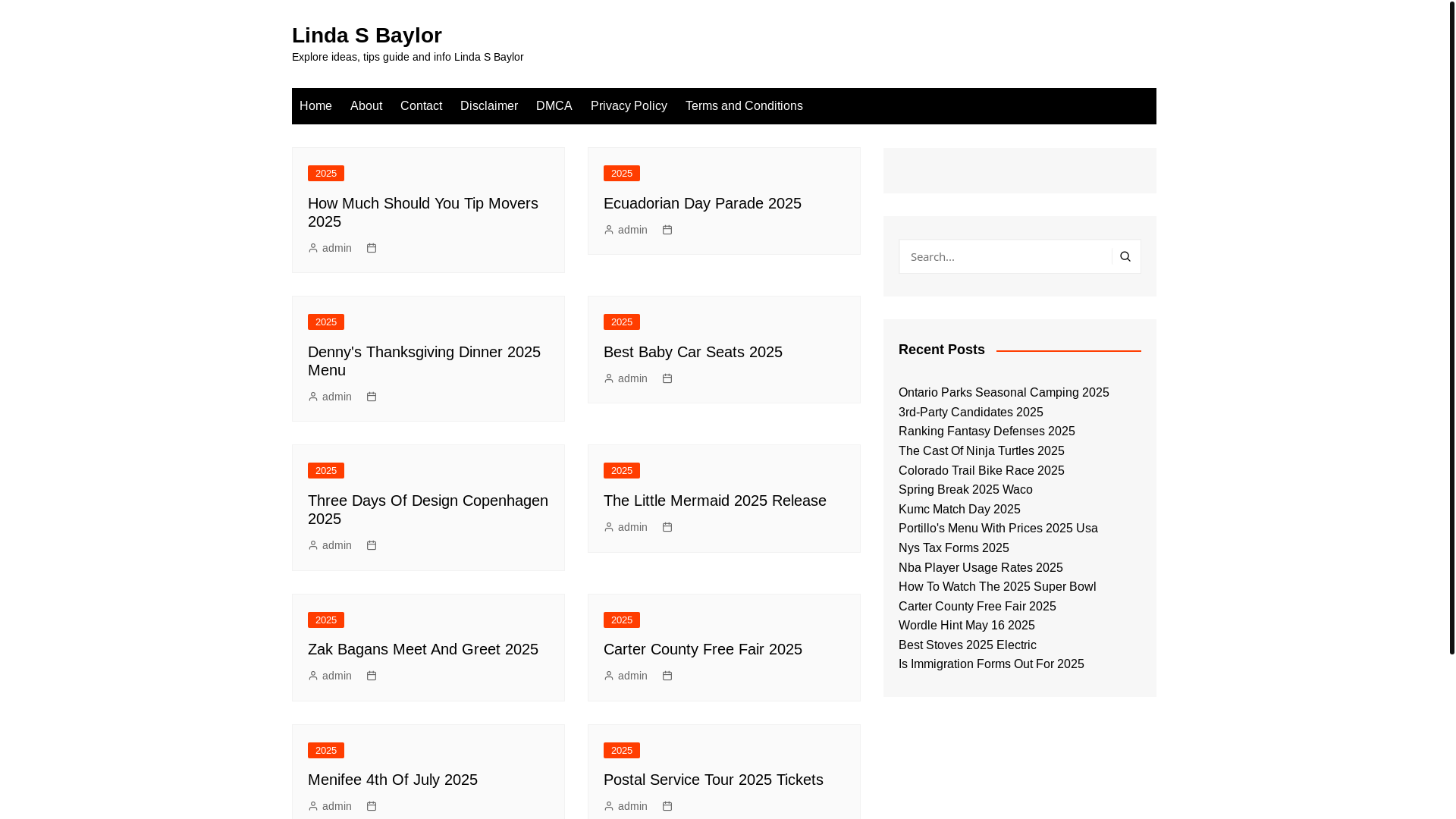Screen dimensions: 1456x819
Task: Click calendar icon on Menifee 4th Of July card
Action: 372,806
